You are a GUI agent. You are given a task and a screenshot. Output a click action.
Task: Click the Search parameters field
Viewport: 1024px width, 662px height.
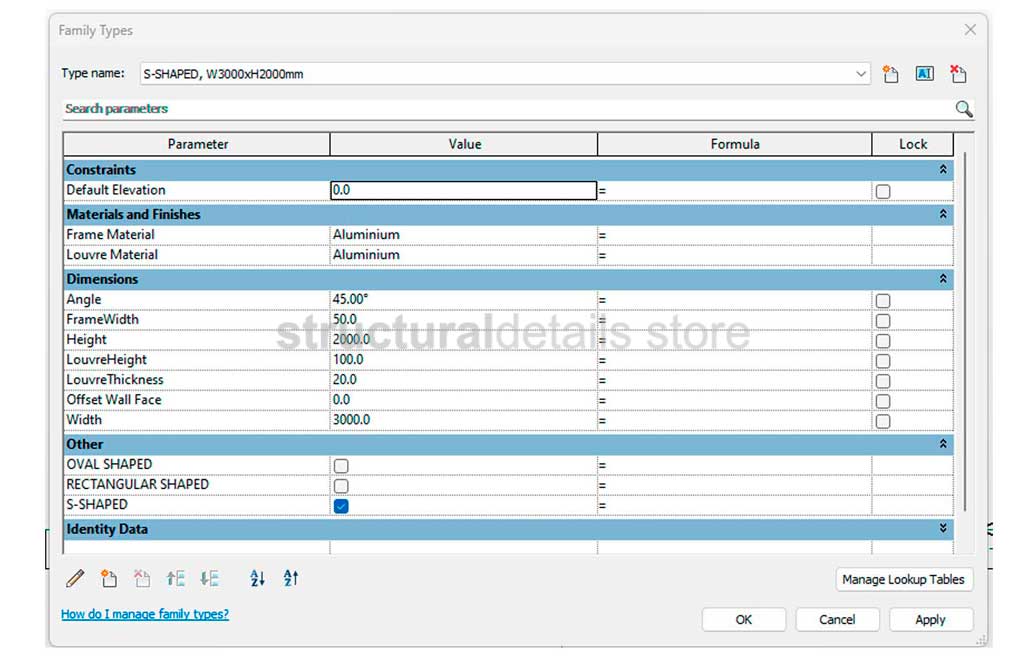(x=508, y=109)
